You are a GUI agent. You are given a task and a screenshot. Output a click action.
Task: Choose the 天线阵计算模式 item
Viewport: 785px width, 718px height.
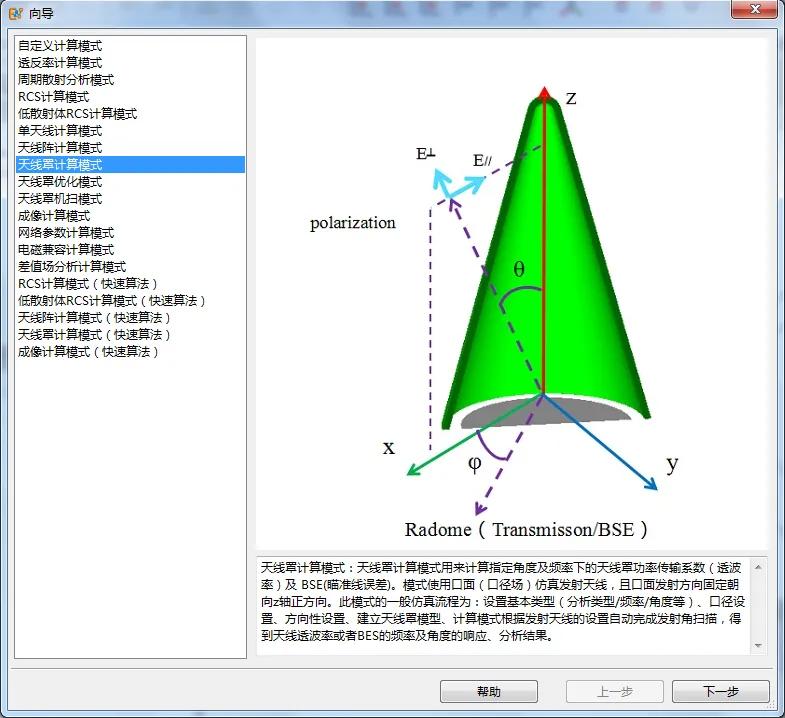(x=130, y=148)
